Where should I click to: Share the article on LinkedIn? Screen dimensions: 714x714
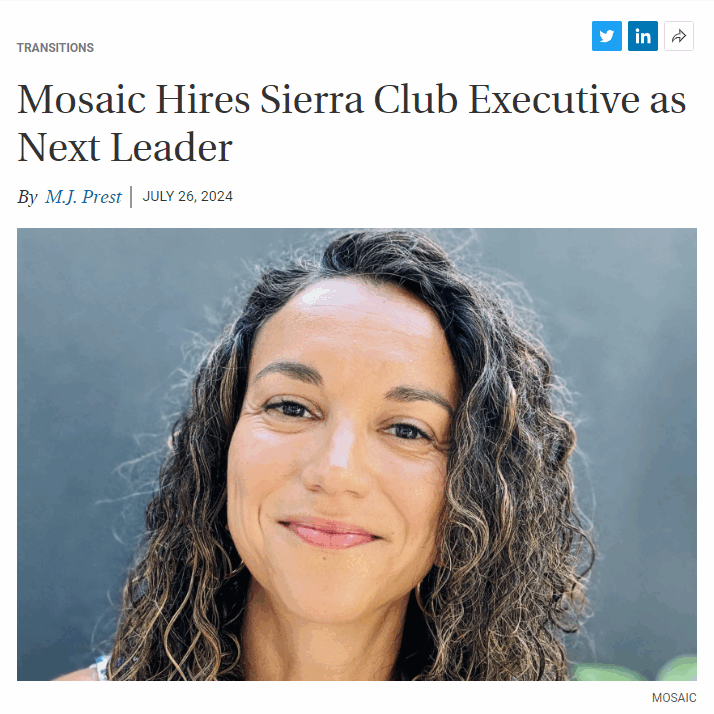[x=643, y=36]
